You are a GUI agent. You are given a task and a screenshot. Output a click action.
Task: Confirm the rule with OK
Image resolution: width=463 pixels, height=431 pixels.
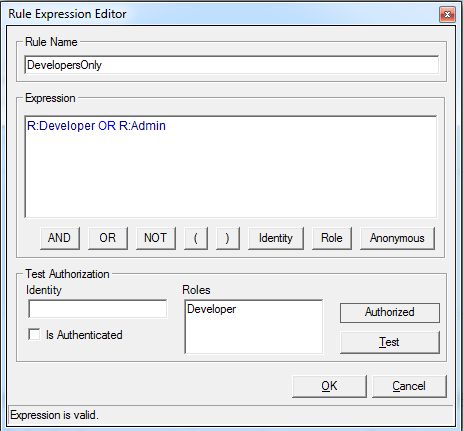point(329,386)
